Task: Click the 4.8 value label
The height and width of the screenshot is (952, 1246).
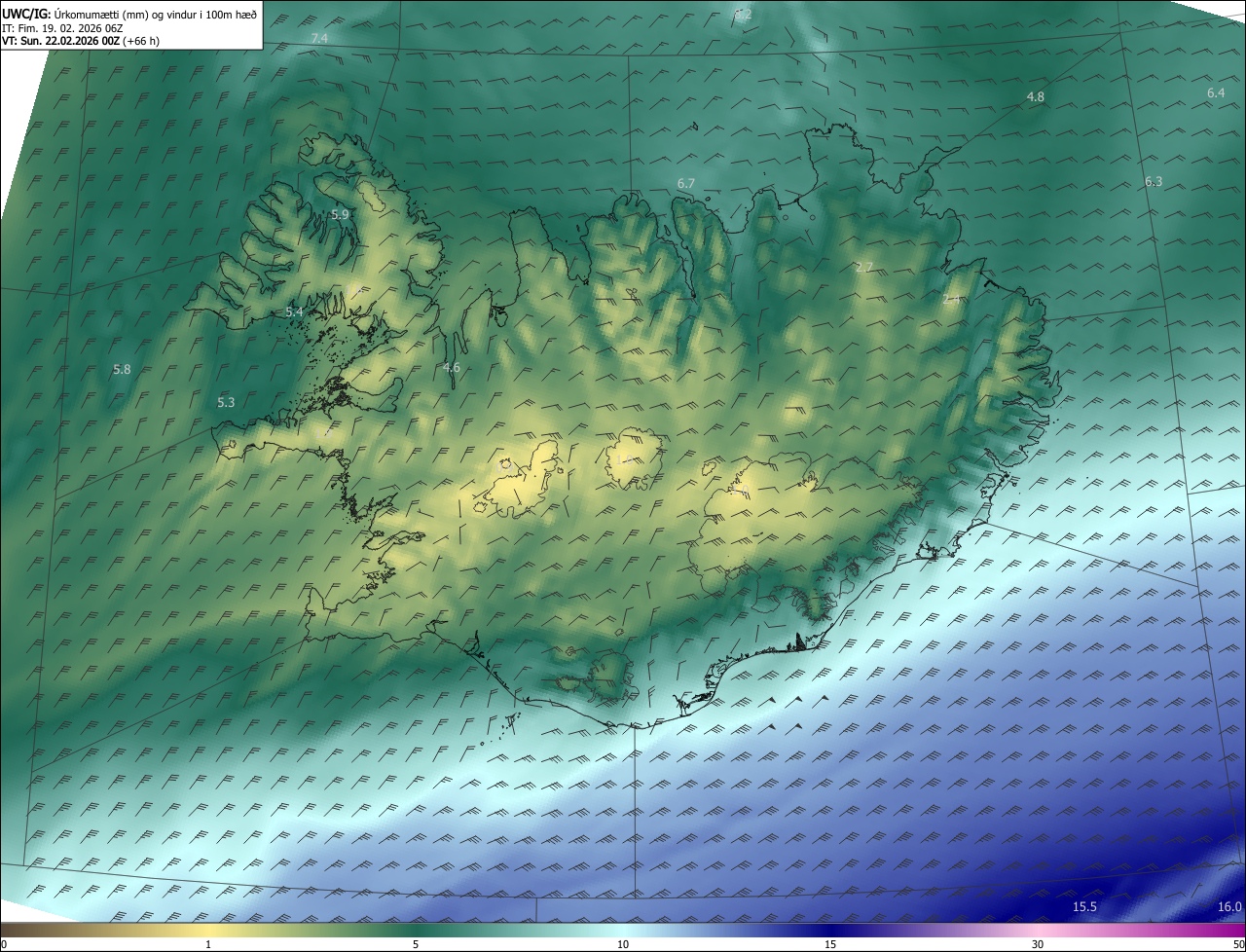Action: point(1036,97)
